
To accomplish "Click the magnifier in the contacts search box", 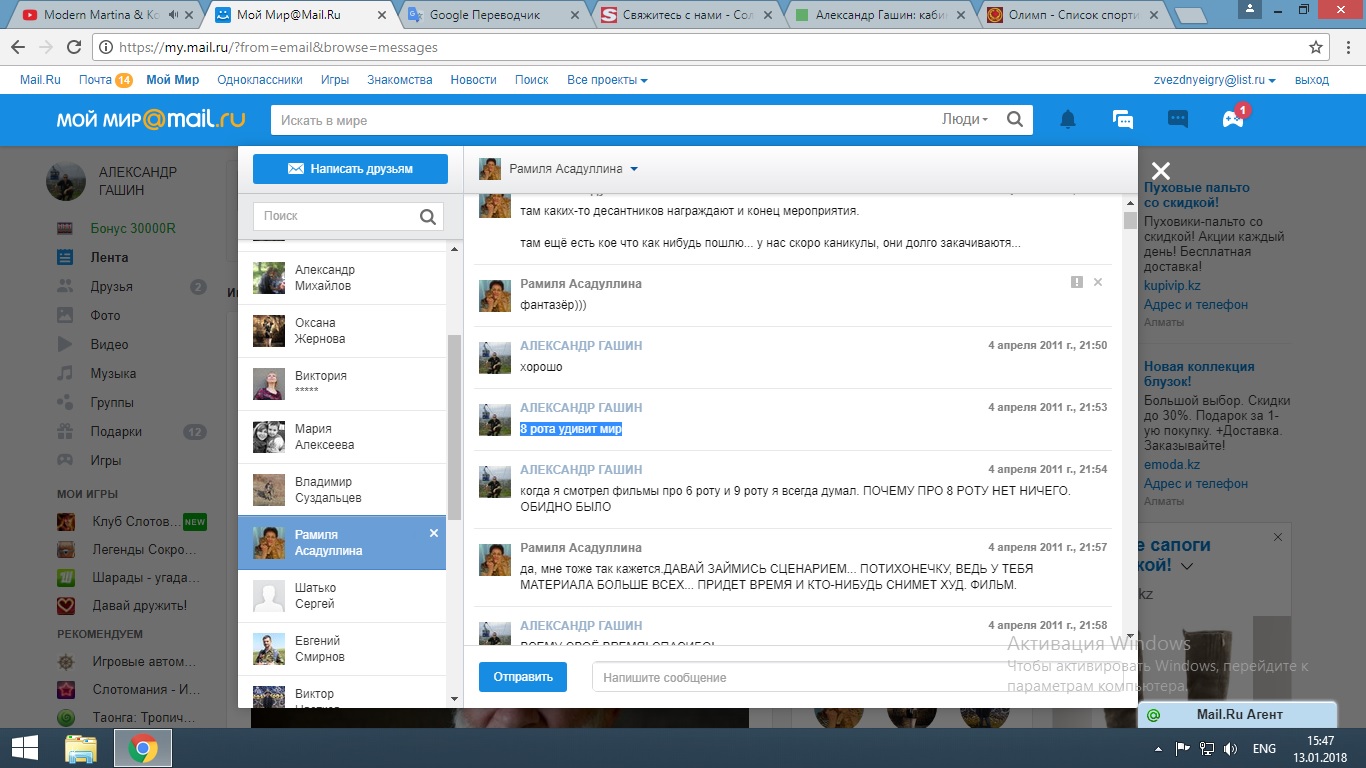I will click(x=428, y=216).
